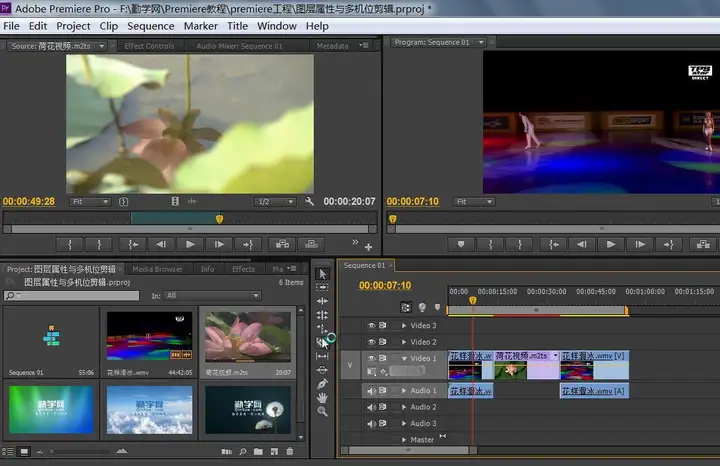This screenshot has height=466, width=720.
Task: Select the Pen tool in tools panel
Action: pos(322,383)
